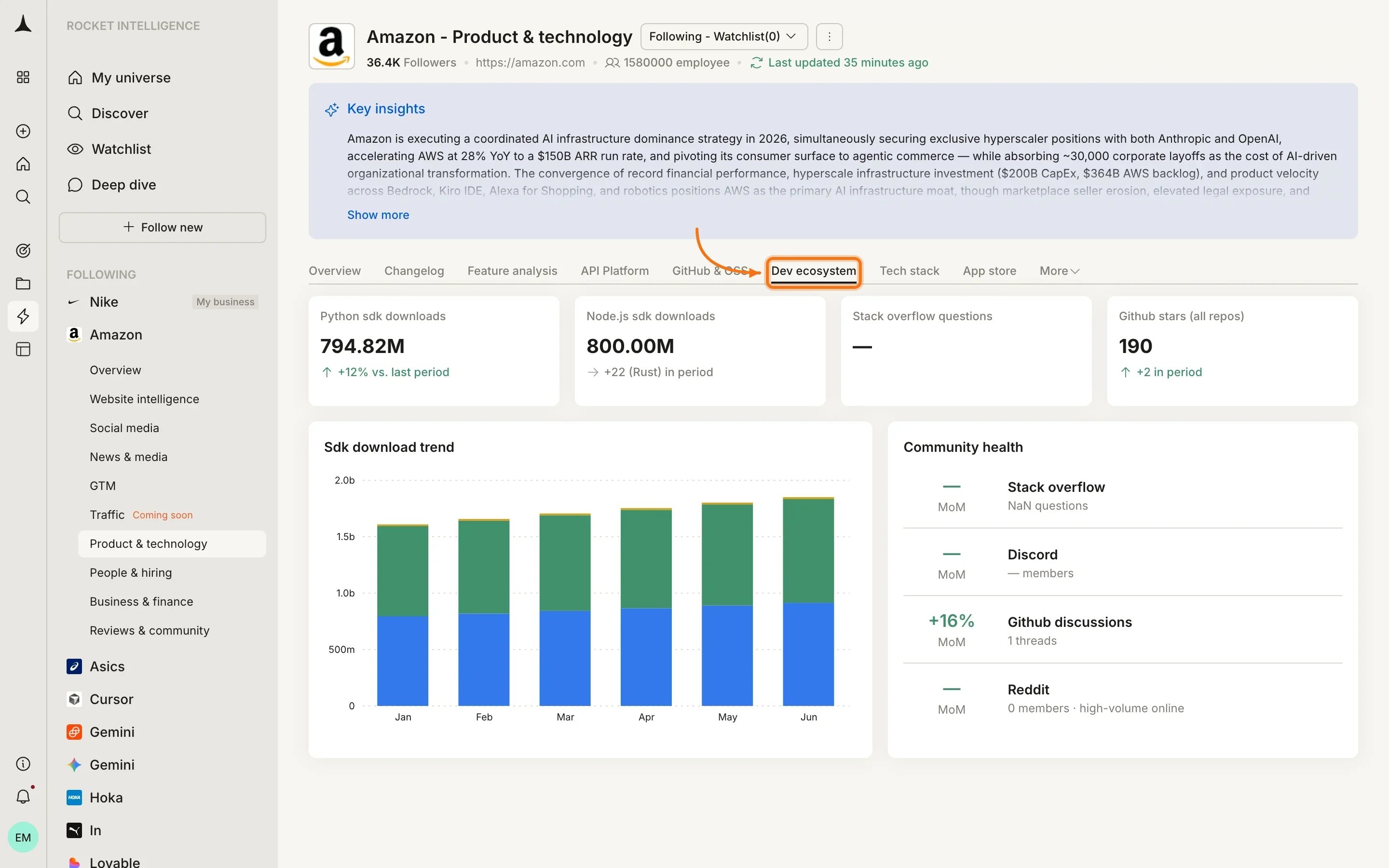Screen dimensions: 1389x868
Task: Select the Dev ecosystem tab
Action: [813, 271]
